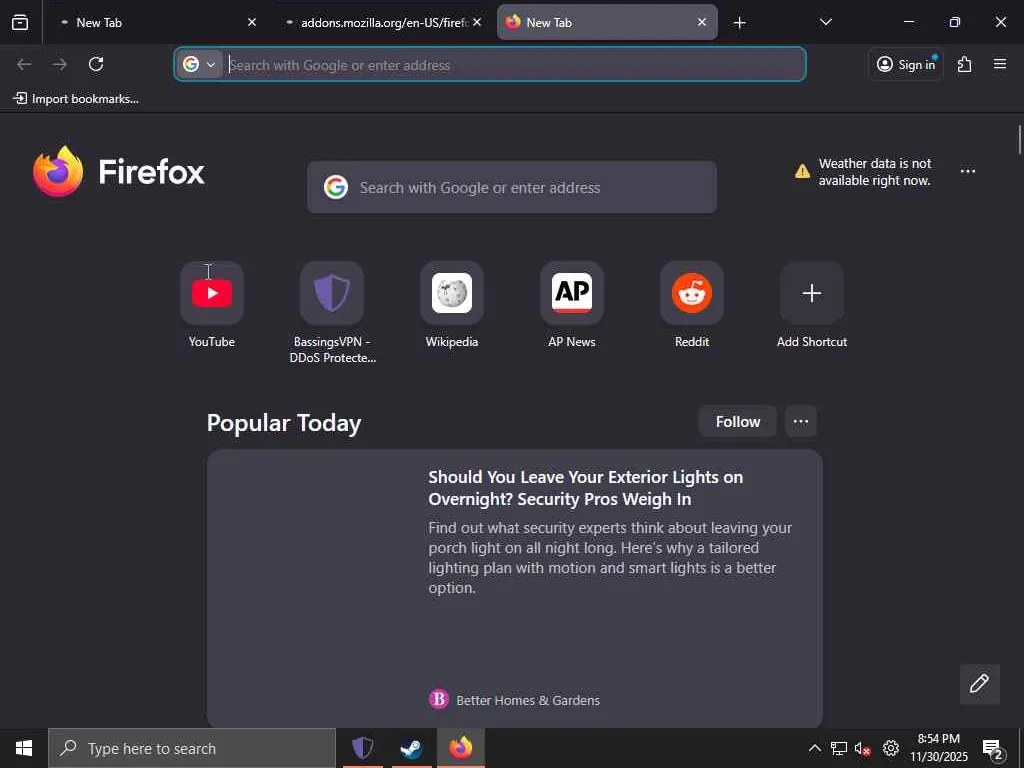Screen dimensions: 1024x768
Task: Close the addons.mozilla.org tab
Action: coord(477,22)
